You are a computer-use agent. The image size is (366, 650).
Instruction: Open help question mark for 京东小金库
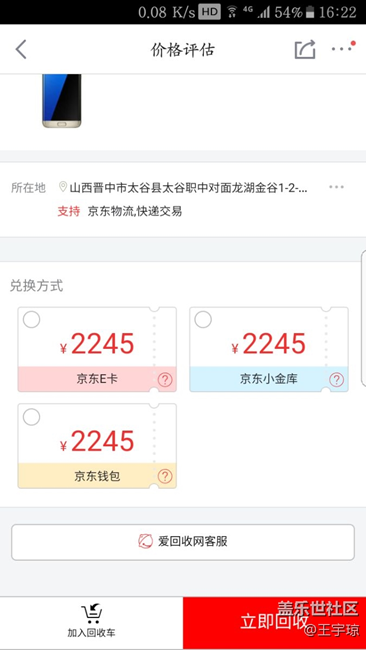[337, 379]
